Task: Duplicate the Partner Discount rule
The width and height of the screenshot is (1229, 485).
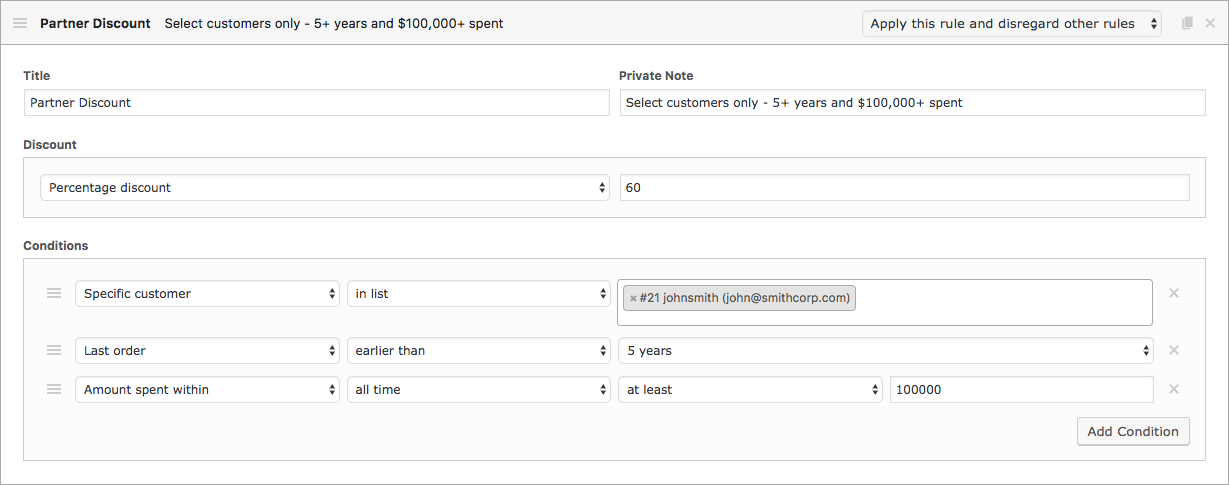Action: (1187, 23)
